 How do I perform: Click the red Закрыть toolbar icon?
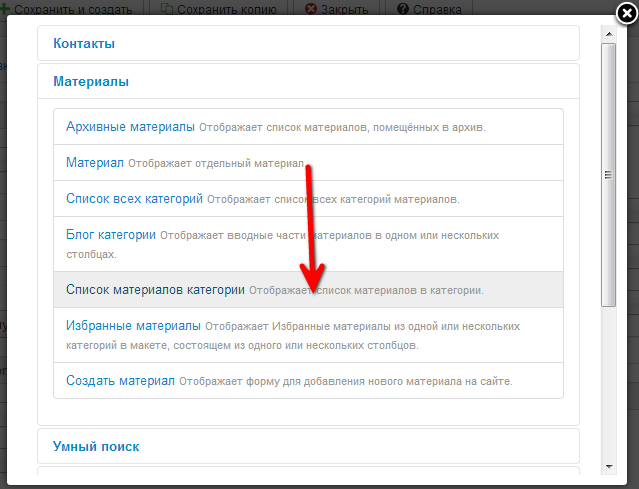[311, 10]
